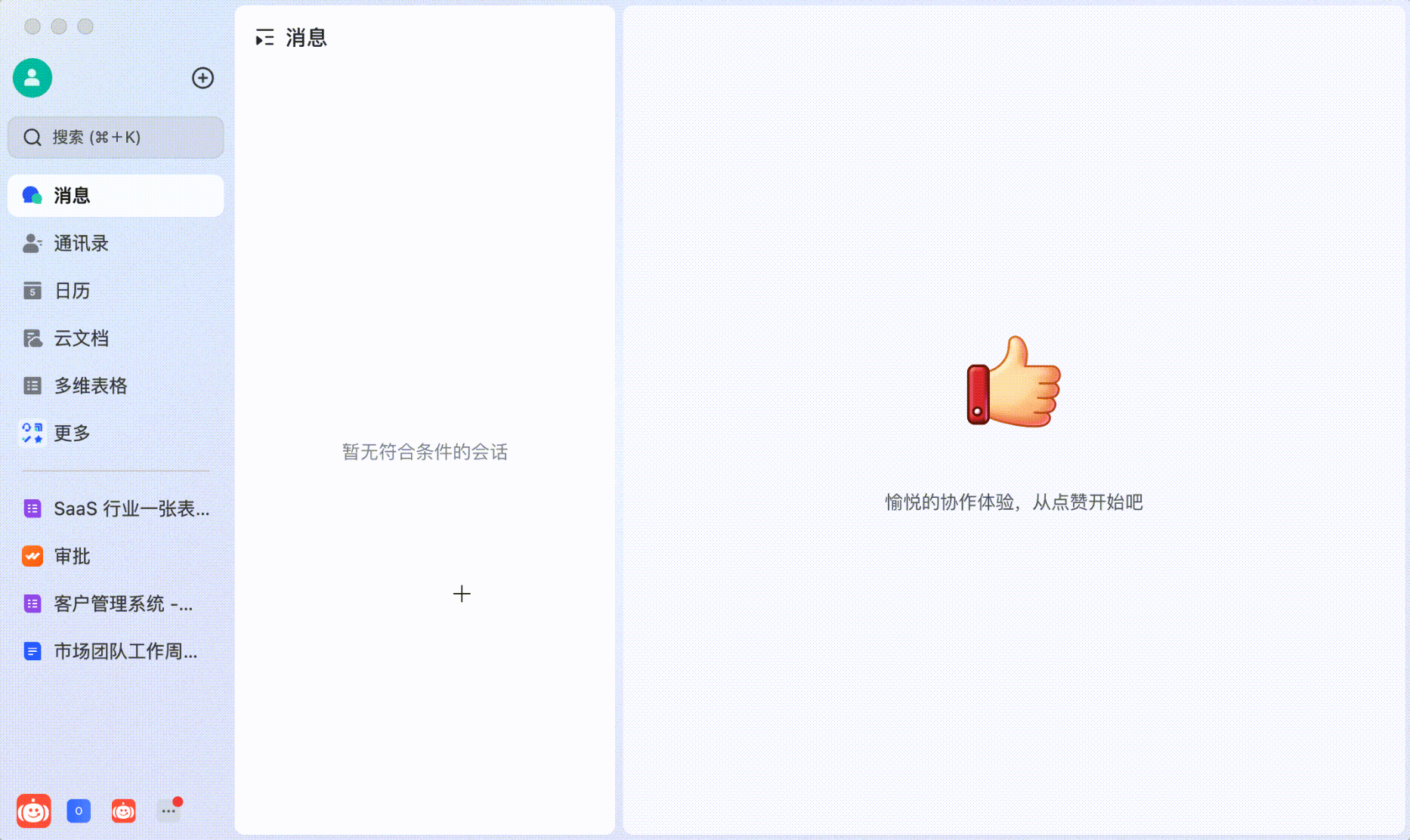This screenshot has width=1410, height=840.
Task: Open 多维表格 from the sidebar
Action: pos(90,386)
